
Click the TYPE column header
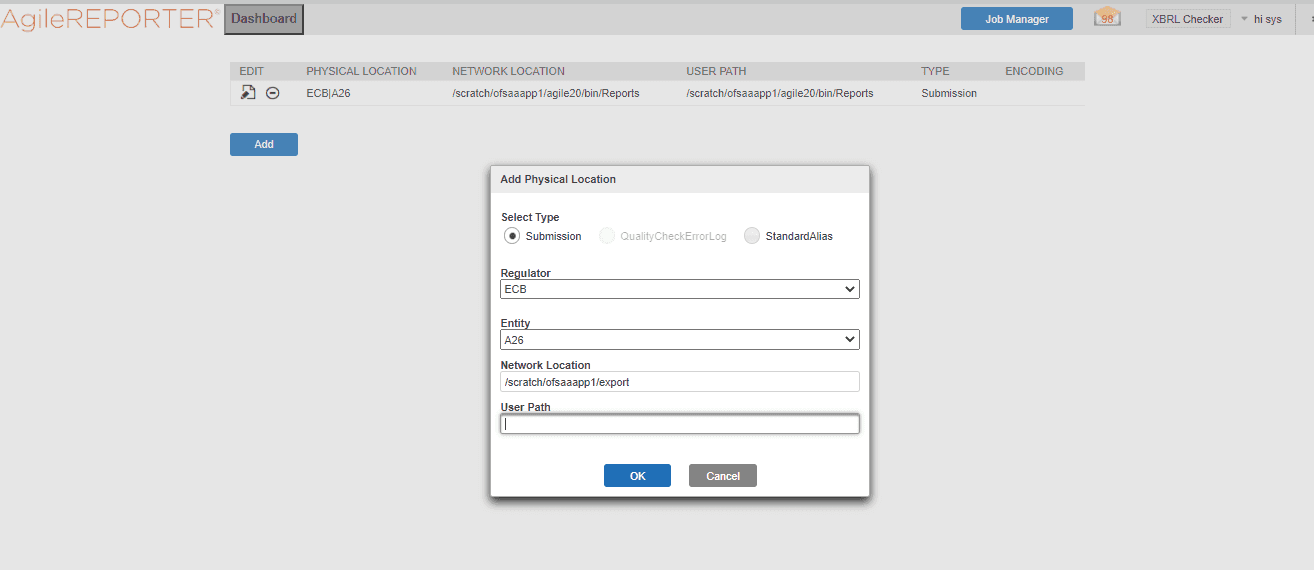[935, 71]
